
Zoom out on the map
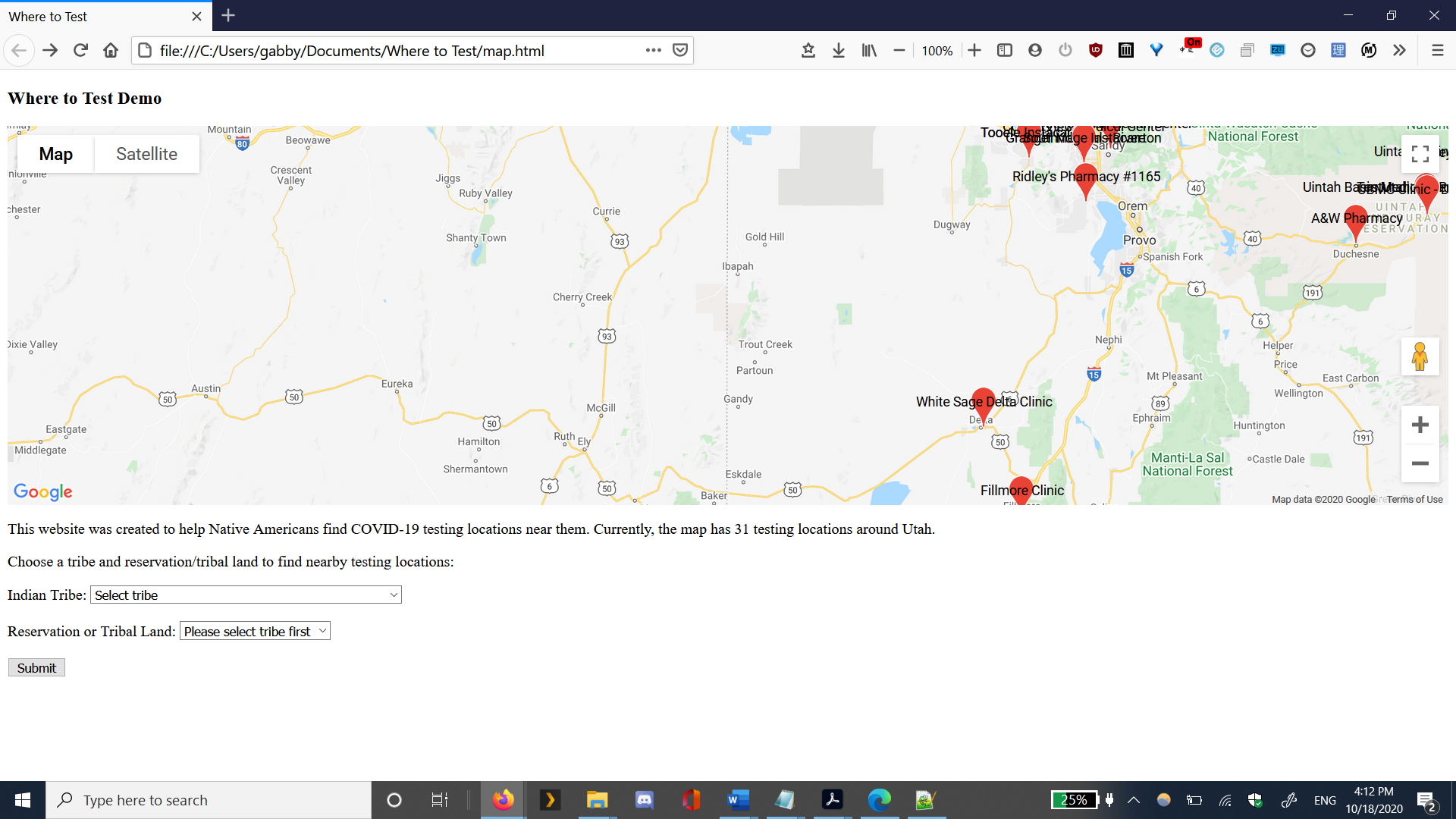[x=1420, y=463]
